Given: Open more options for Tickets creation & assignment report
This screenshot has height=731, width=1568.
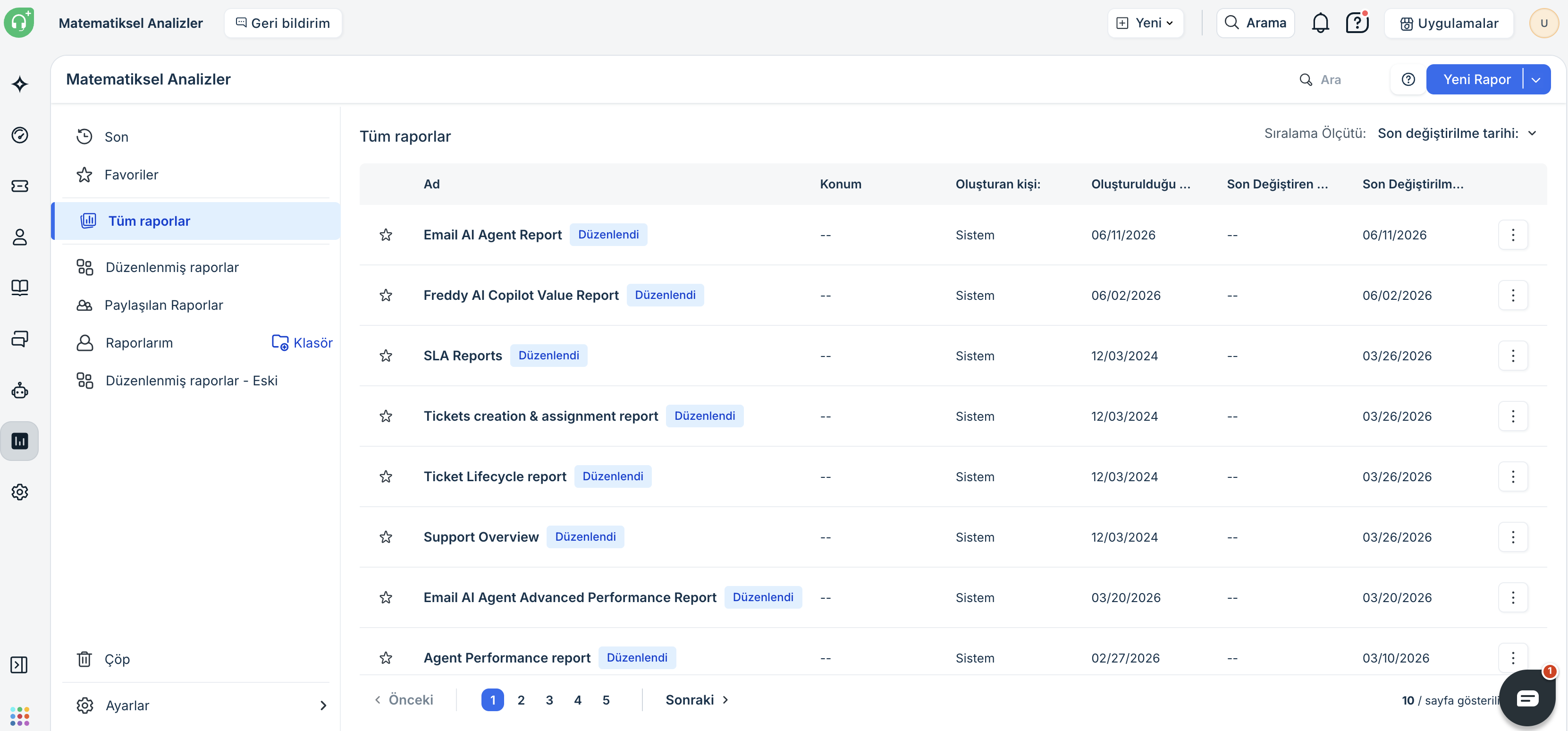Looking at the screenshot, I should pos(1513,416).
